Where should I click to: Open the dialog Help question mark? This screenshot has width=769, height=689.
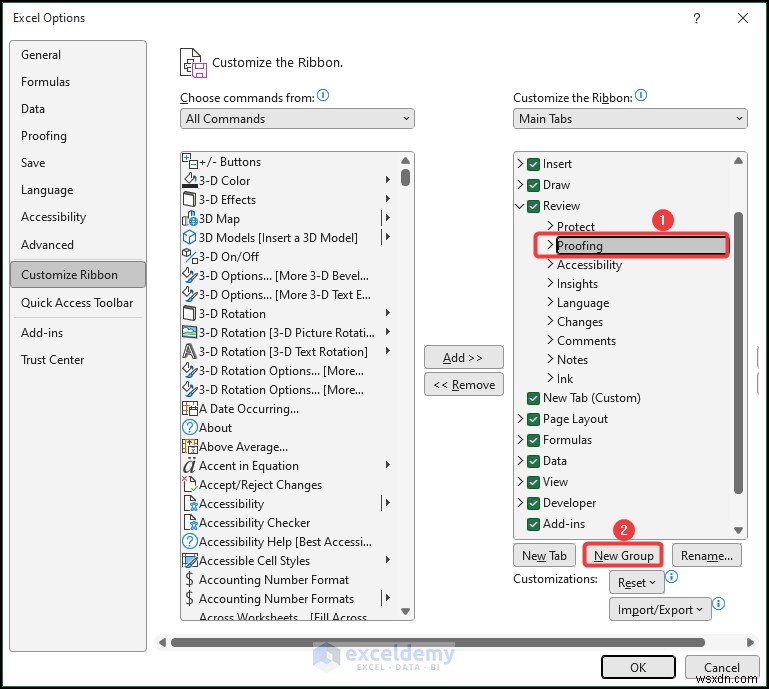pos(696,18)
